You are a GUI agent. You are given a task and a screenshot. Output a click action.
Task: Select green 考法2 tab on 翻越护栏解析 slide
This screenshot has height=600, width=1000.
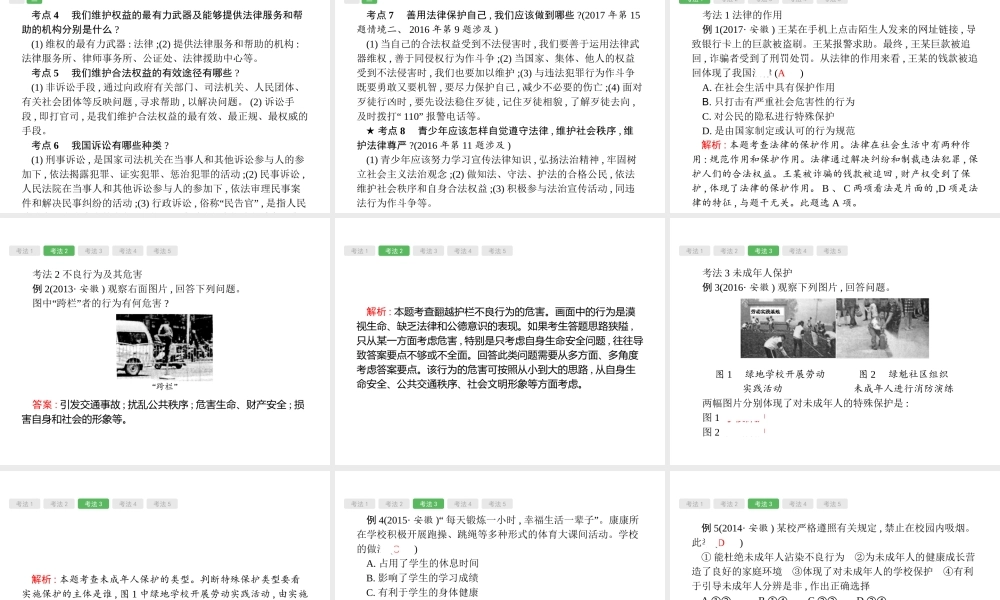pyautogui.click(x=393, y=251)
